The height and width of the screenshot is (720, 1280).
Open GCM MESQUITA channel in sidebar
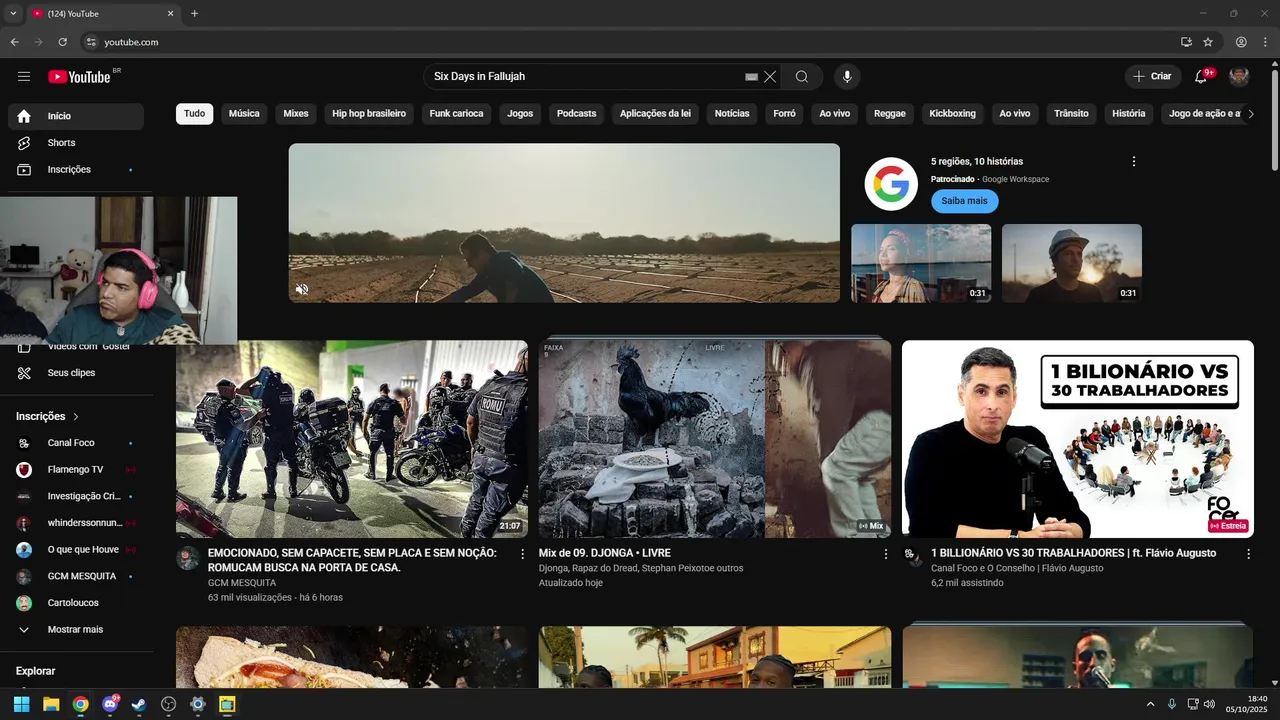(76, 576)
